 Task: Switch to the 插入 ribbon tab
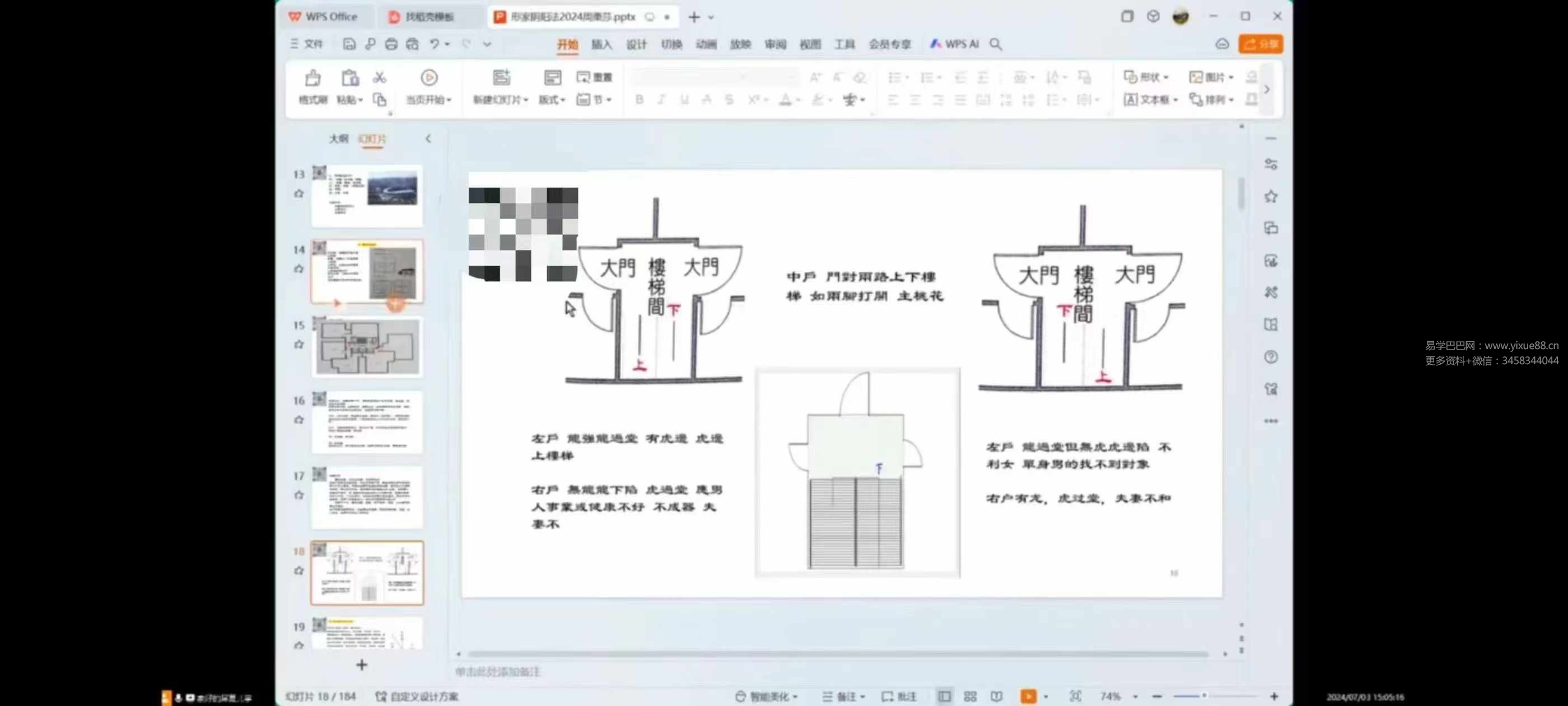(601, 44)
